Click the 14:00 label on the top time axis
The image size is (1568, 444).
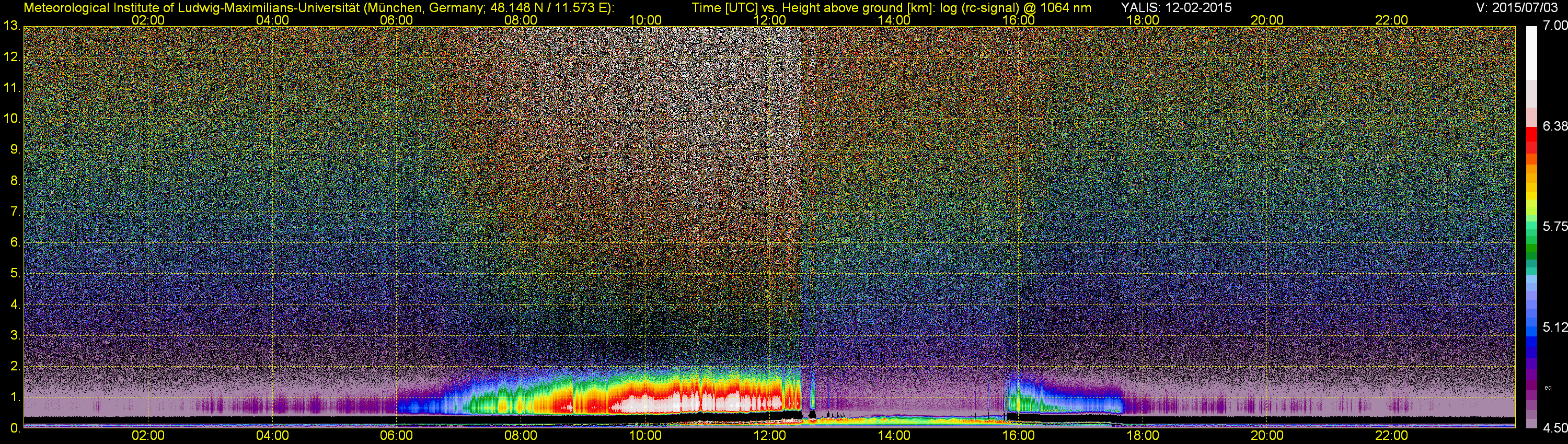[894, 20]
